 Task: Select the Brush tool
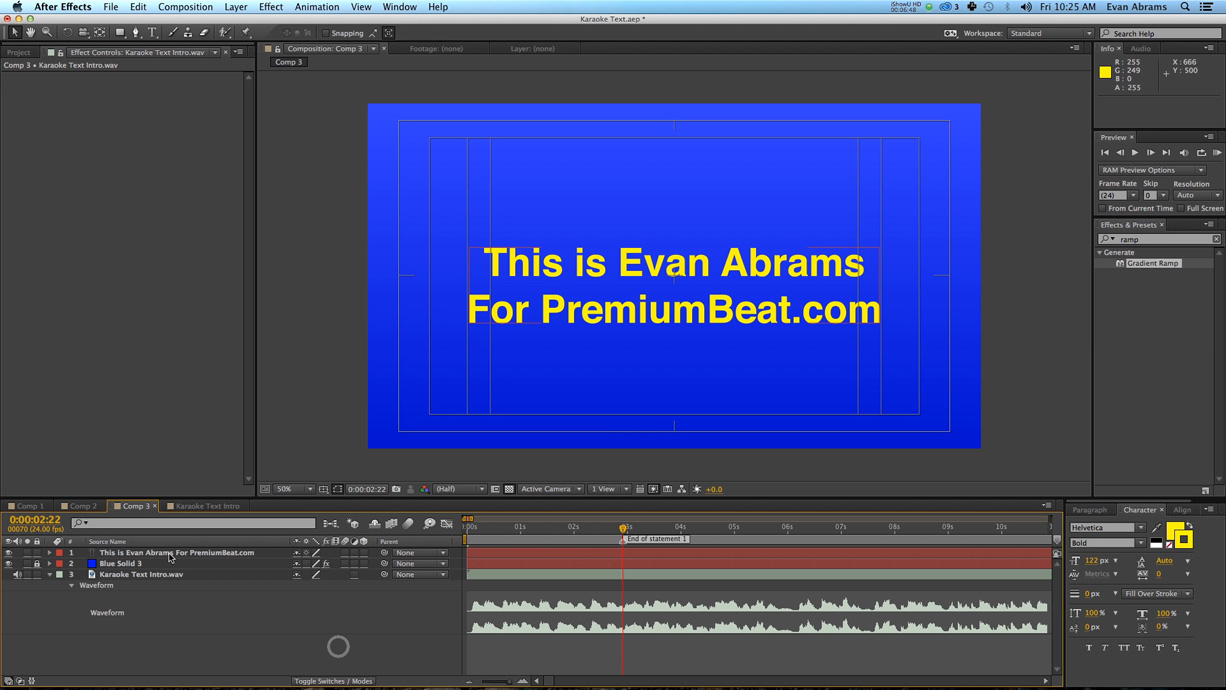173,32
